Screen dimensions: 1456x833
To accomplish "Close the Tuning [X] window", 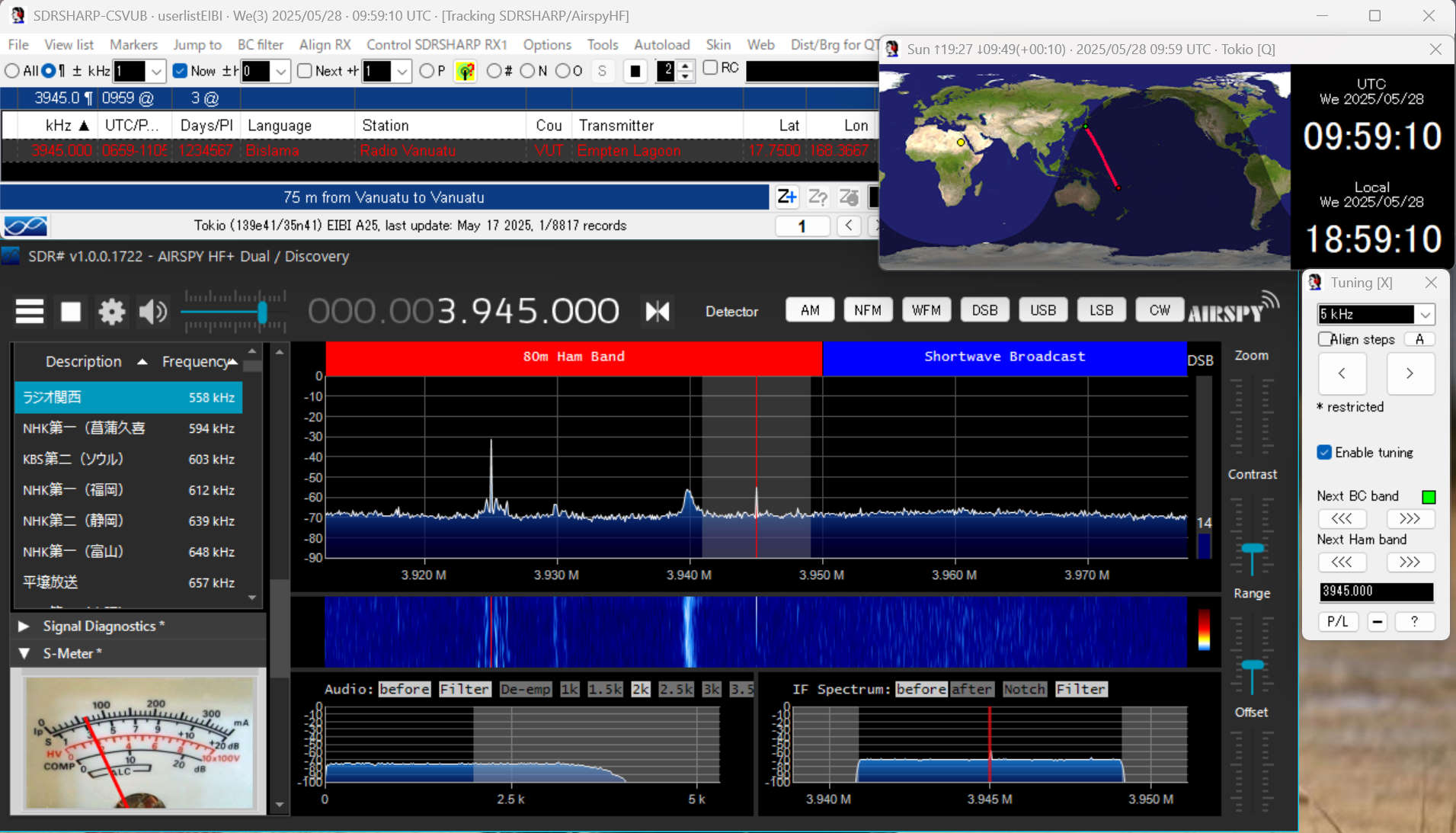I will 1431,283.
